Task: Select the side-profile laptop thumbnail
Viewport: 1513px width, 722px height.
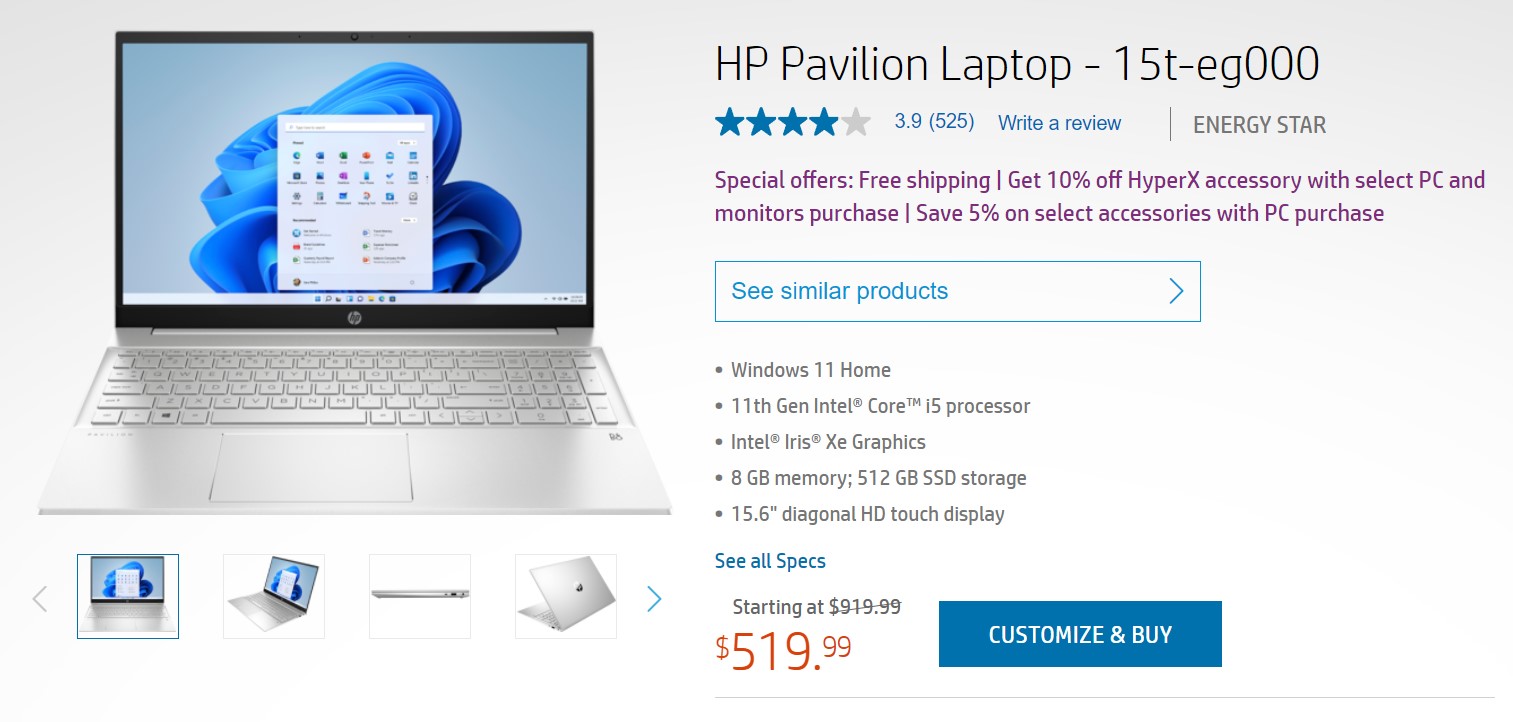Action: click(x=420, y=596)
